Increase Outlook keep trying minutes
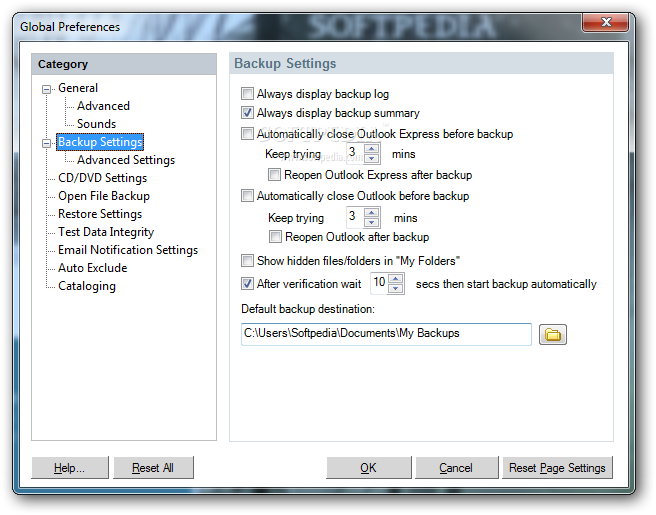The width and height of the screenshot is (656, 515). click(372, 213)
